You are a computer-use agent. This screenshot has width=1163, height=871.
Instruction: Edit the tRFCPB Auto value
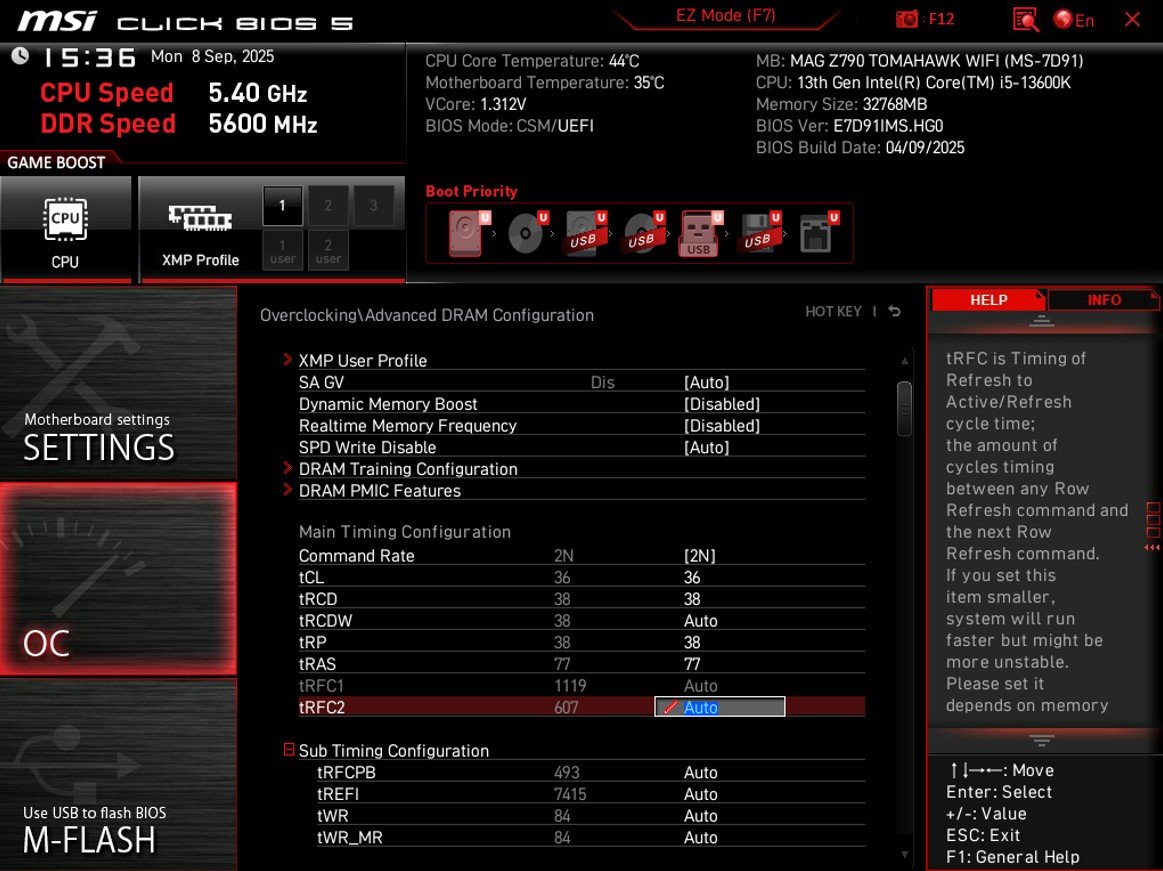[700, 772]
